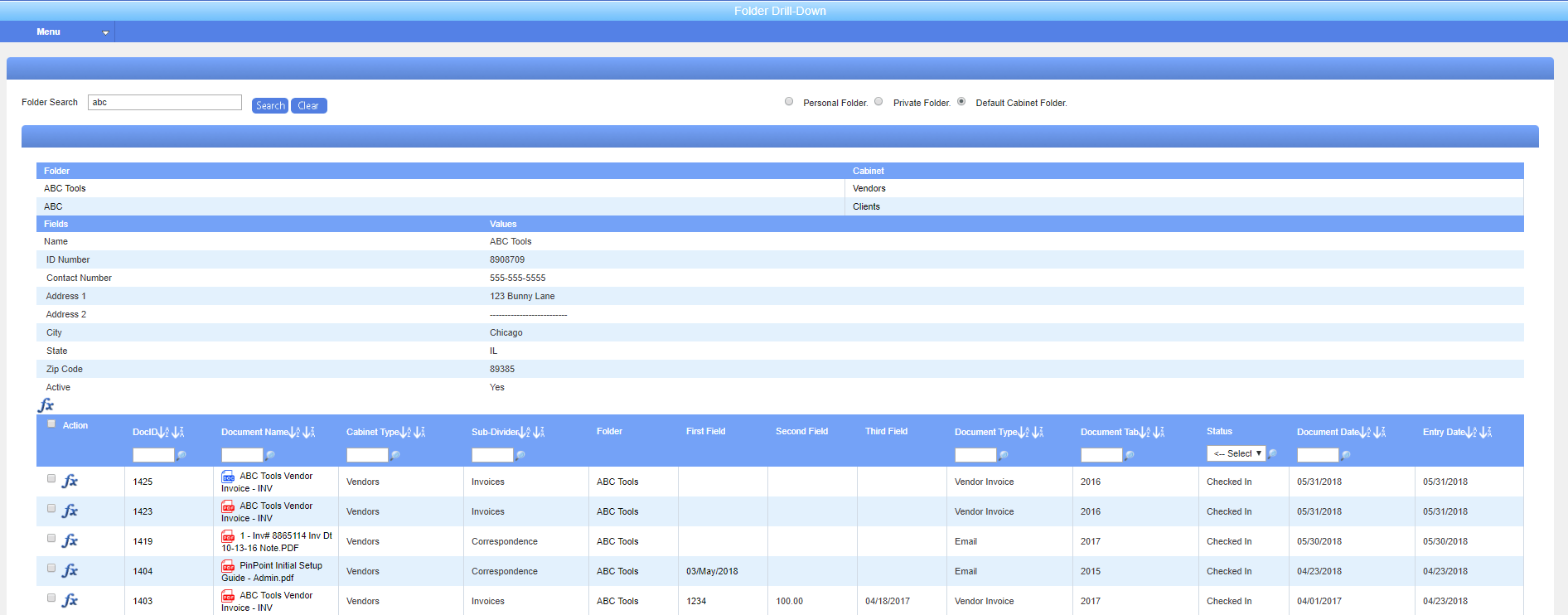Open the PDF icon for document 1419

click(228, 536)
